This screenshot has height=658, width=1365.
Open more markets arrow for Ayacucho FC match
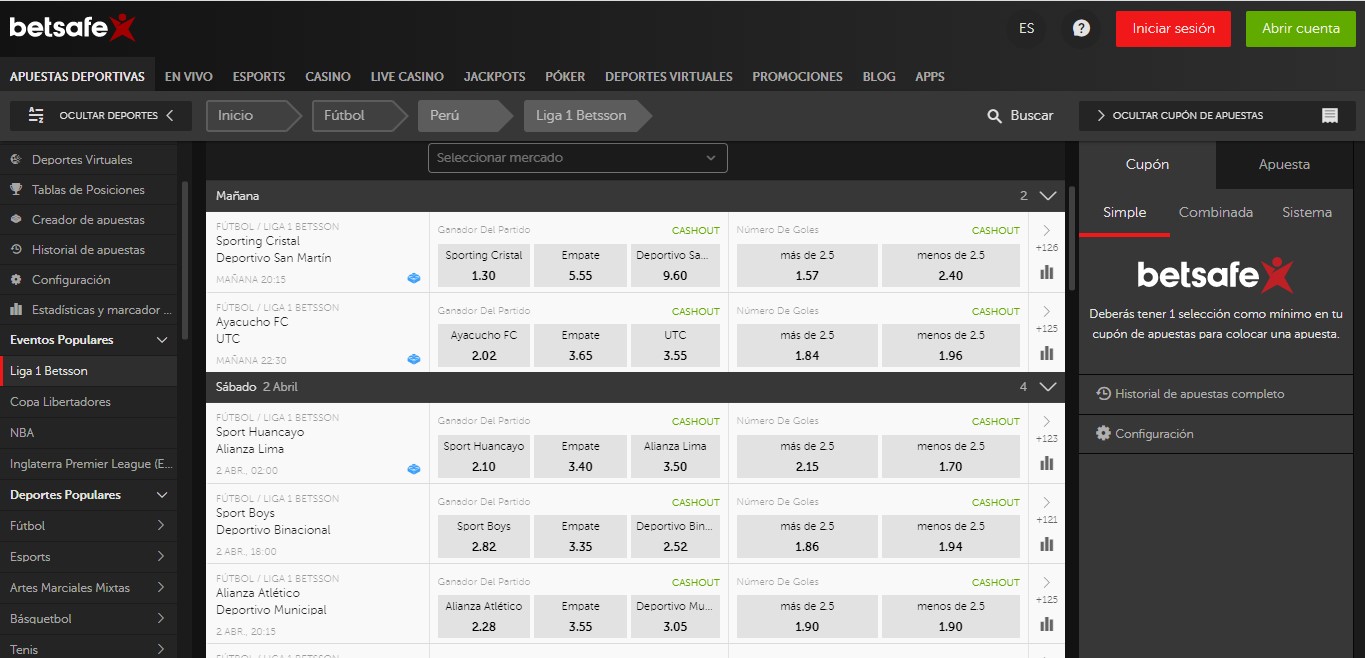point(1047,312)
